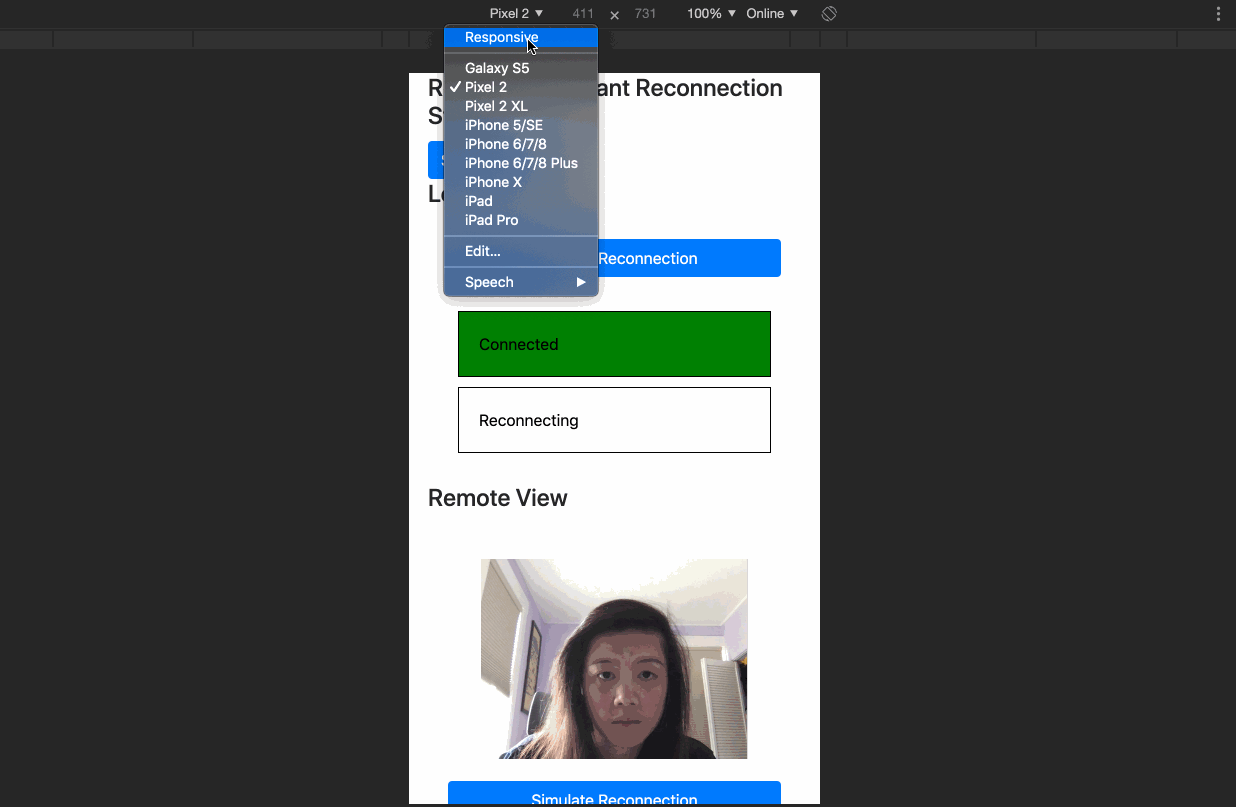Pick iPhone 6/7/8 from device list
This screenshot has width=1236, height=807.
tap(521, 144)
